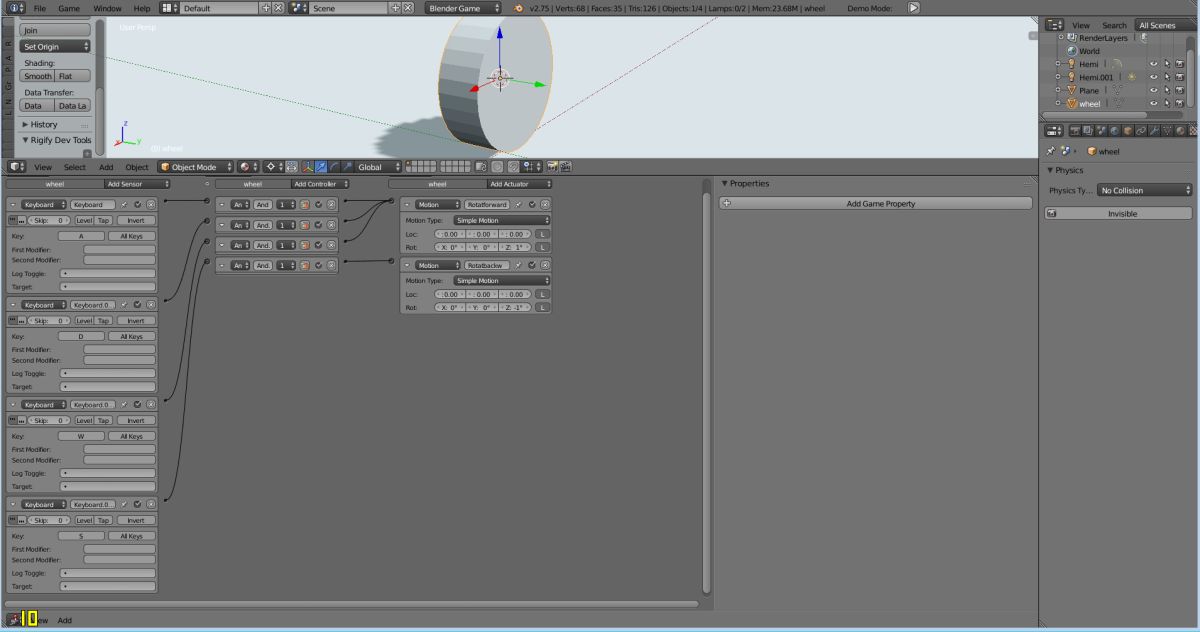Toggle Hemi lamp visibility eye

[x=1153, y=64]
